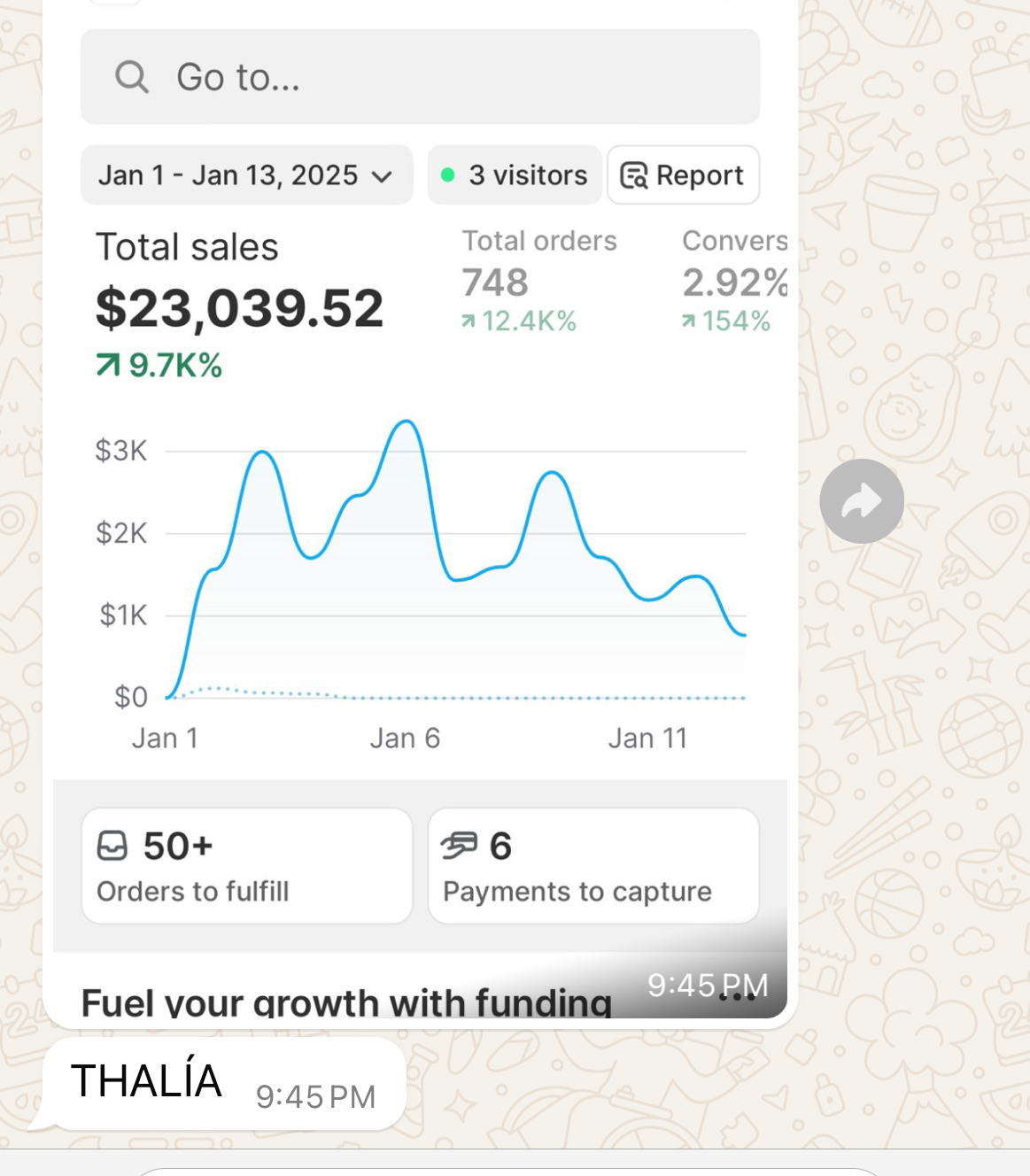Click the THALÍA message bubble

(x=223, y=1083)
